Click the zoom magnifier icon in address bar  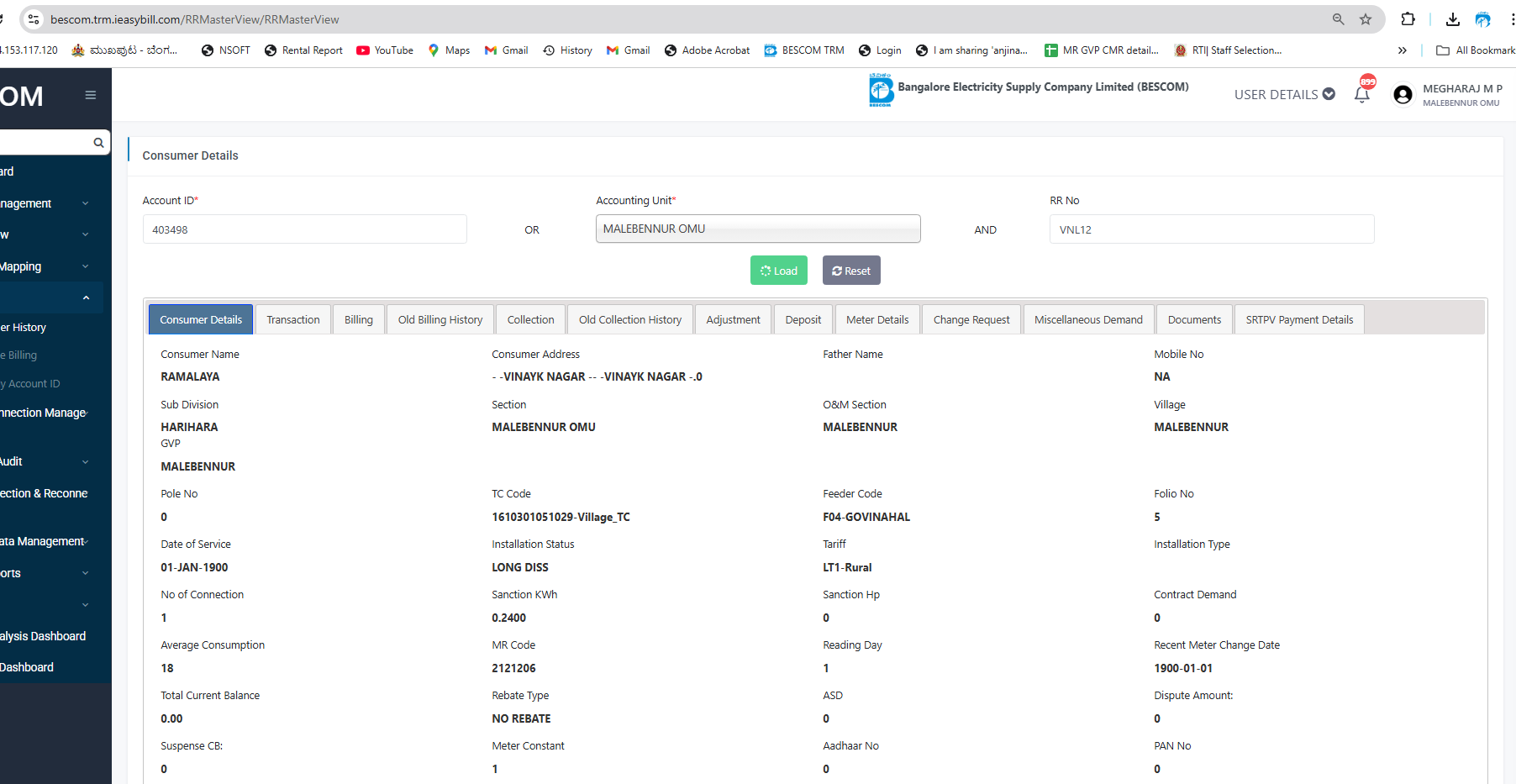pyautogui.click(x=1338, y=19)
